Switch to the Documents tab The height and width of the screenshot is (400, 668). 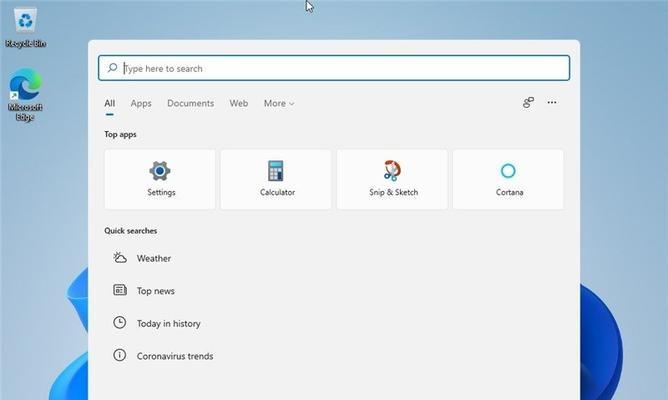click(190, 103)
